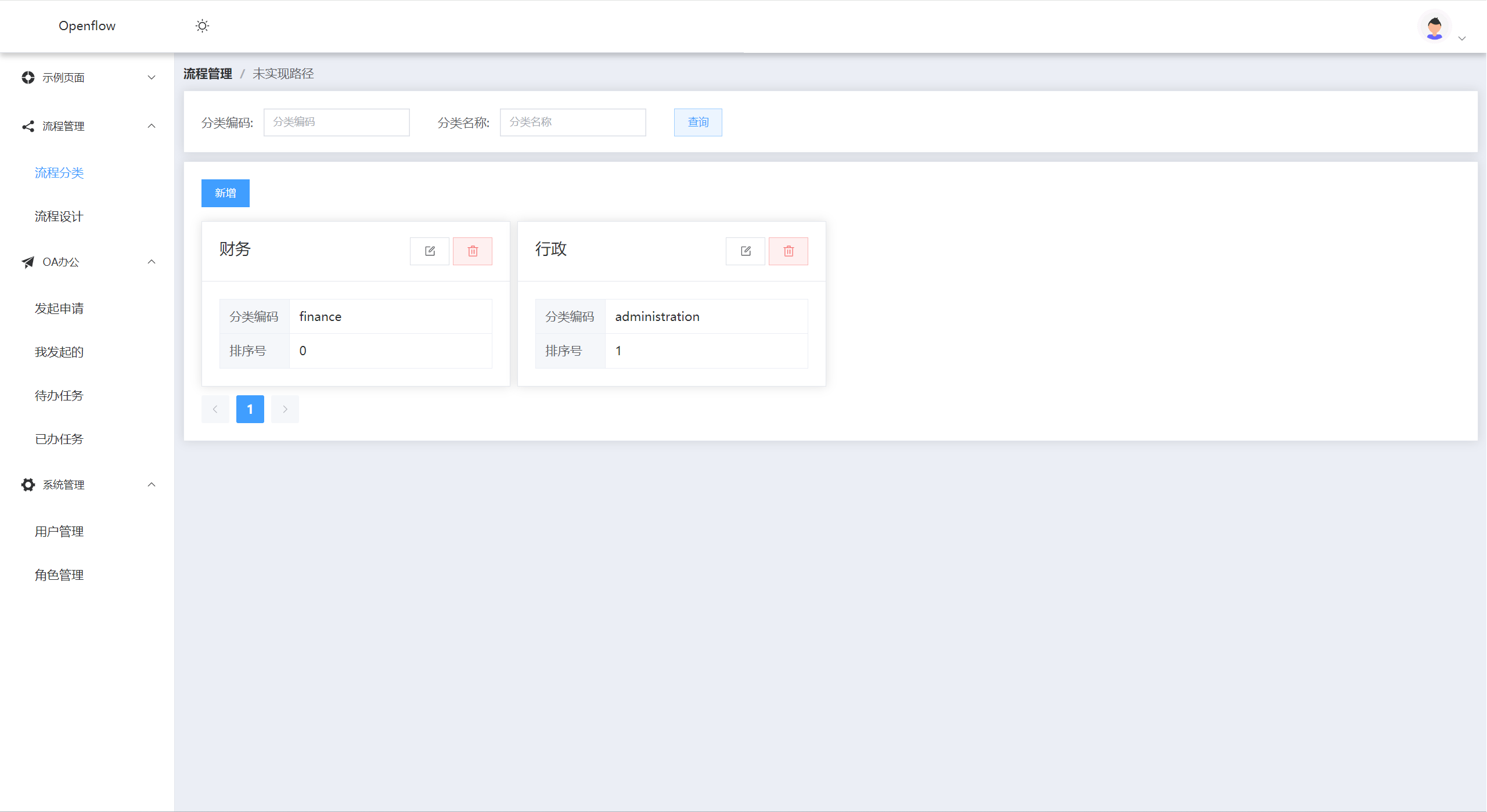This screenshot has width=1487, height=812.
Task: Expand the 示例页面 menu chevron
Action: click(152, 78)
